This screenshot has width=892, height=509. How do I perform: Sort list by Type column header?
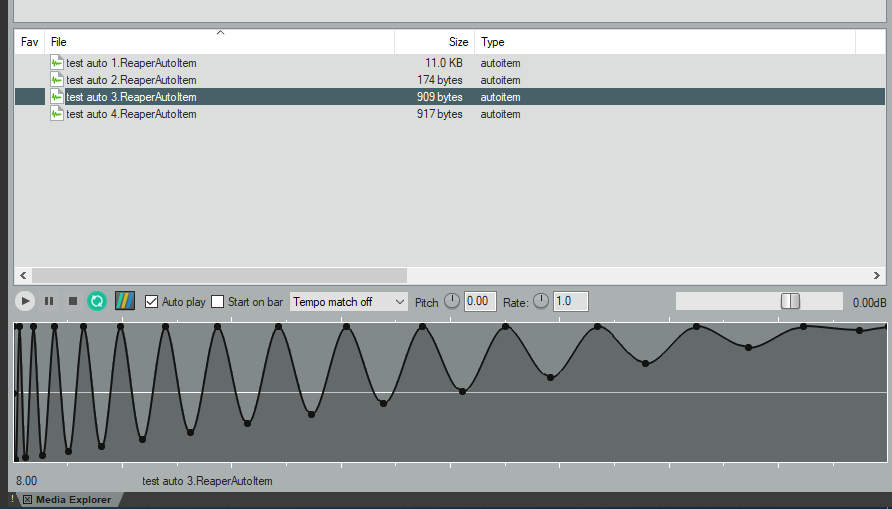[665, 42]
